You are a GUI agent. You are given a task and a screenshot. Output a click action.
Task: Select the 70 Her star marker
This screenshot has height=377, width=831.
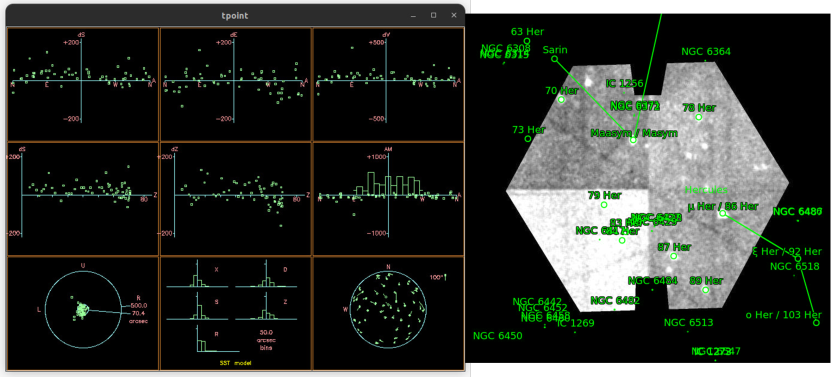[562, 100]
